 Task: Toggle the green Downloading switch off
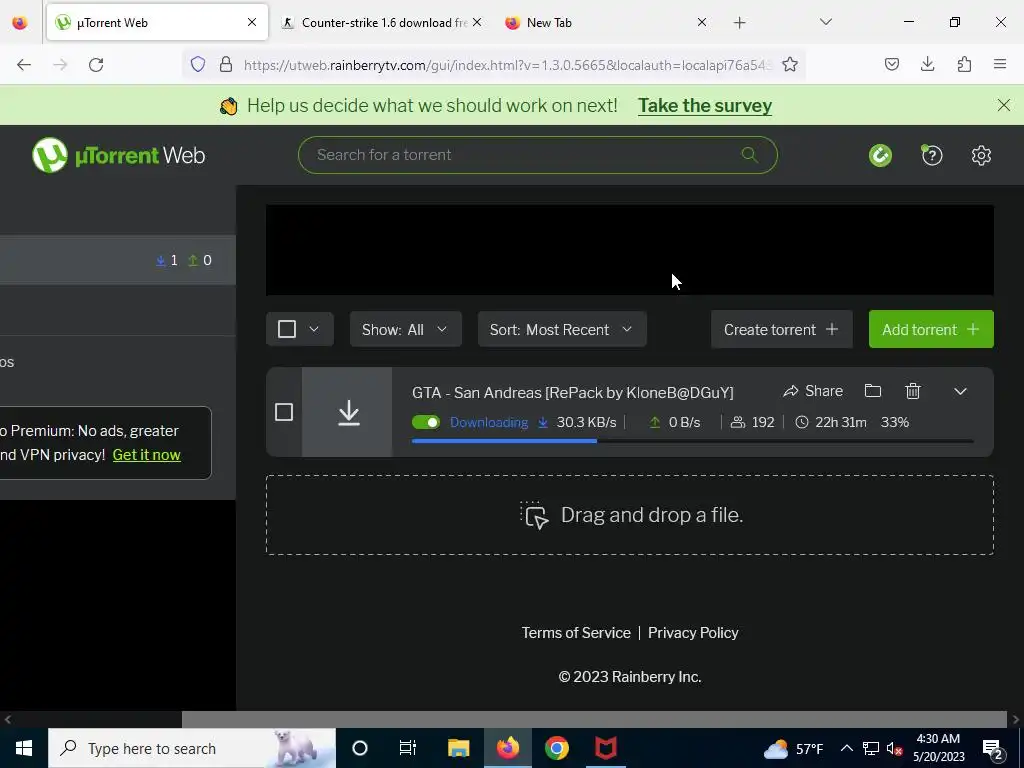(426, 423)
